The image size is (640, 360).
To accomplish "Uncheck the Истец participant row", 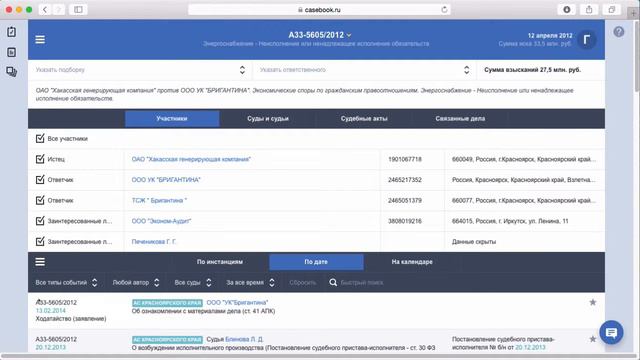I will pyautogui.click(x=40, y=159).
